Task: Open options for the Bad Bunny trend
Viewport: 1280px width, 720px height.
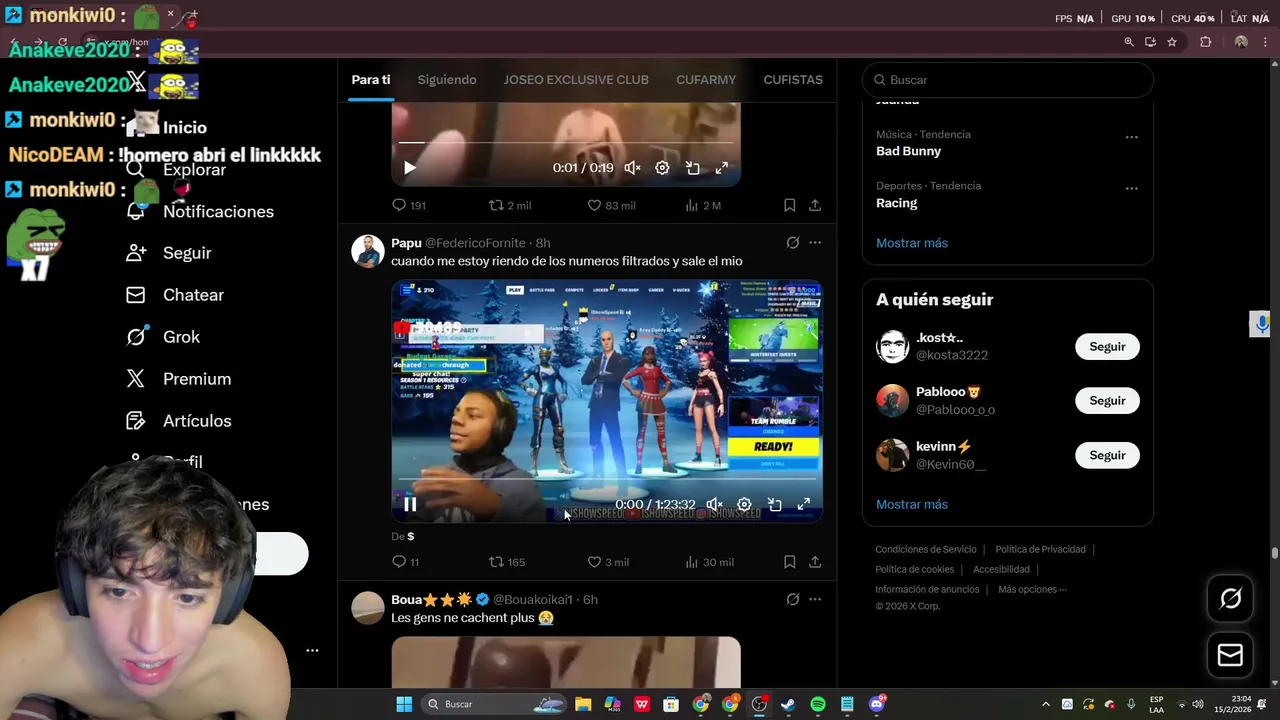Action: 1131,137
